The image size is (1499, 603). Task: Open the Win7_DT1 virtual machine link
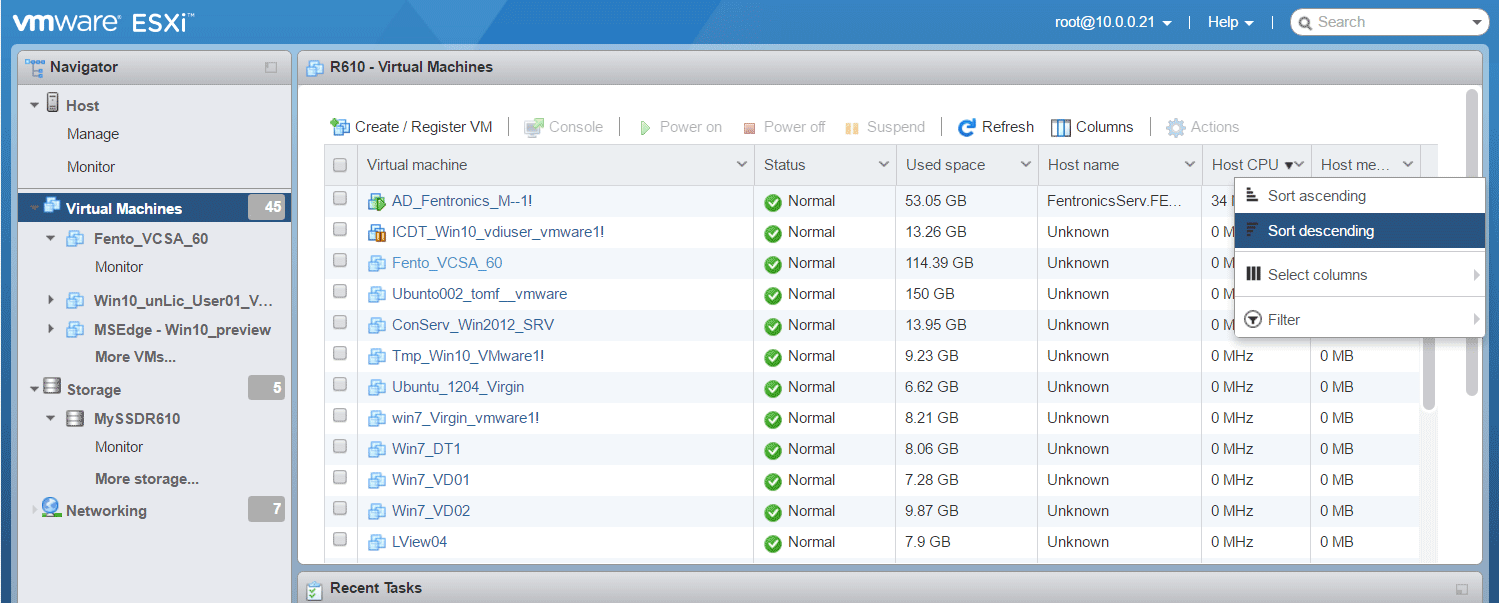click(x=426, y=449)
